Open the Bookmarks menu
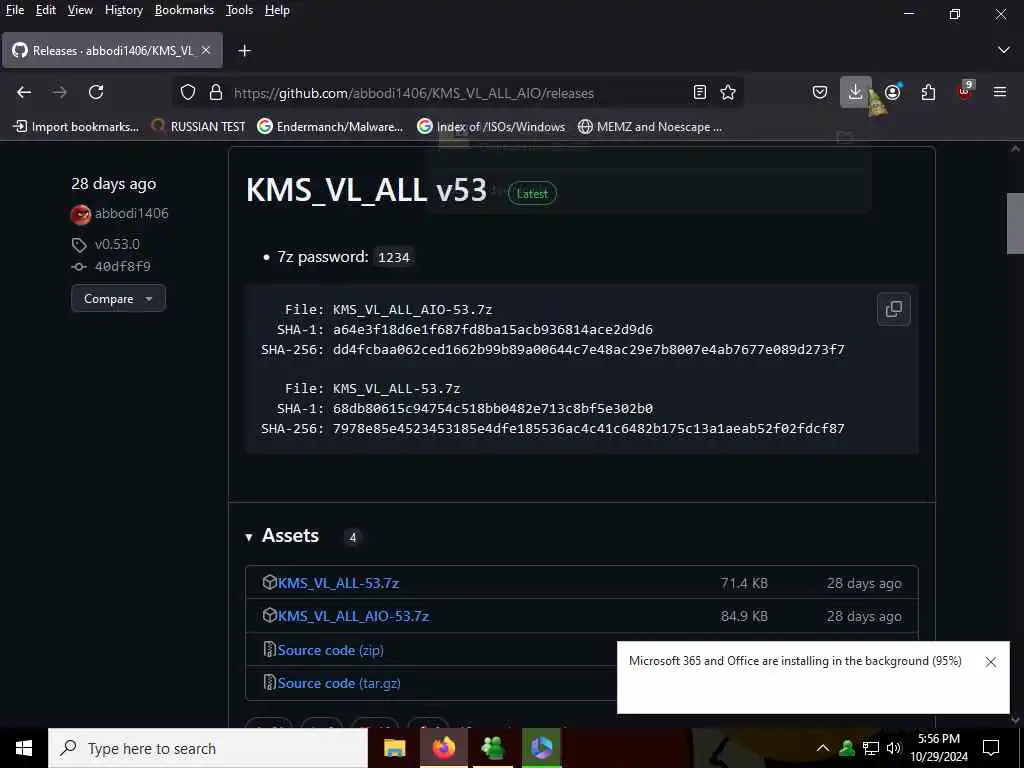1024x768 pixels. coord(184,10)
